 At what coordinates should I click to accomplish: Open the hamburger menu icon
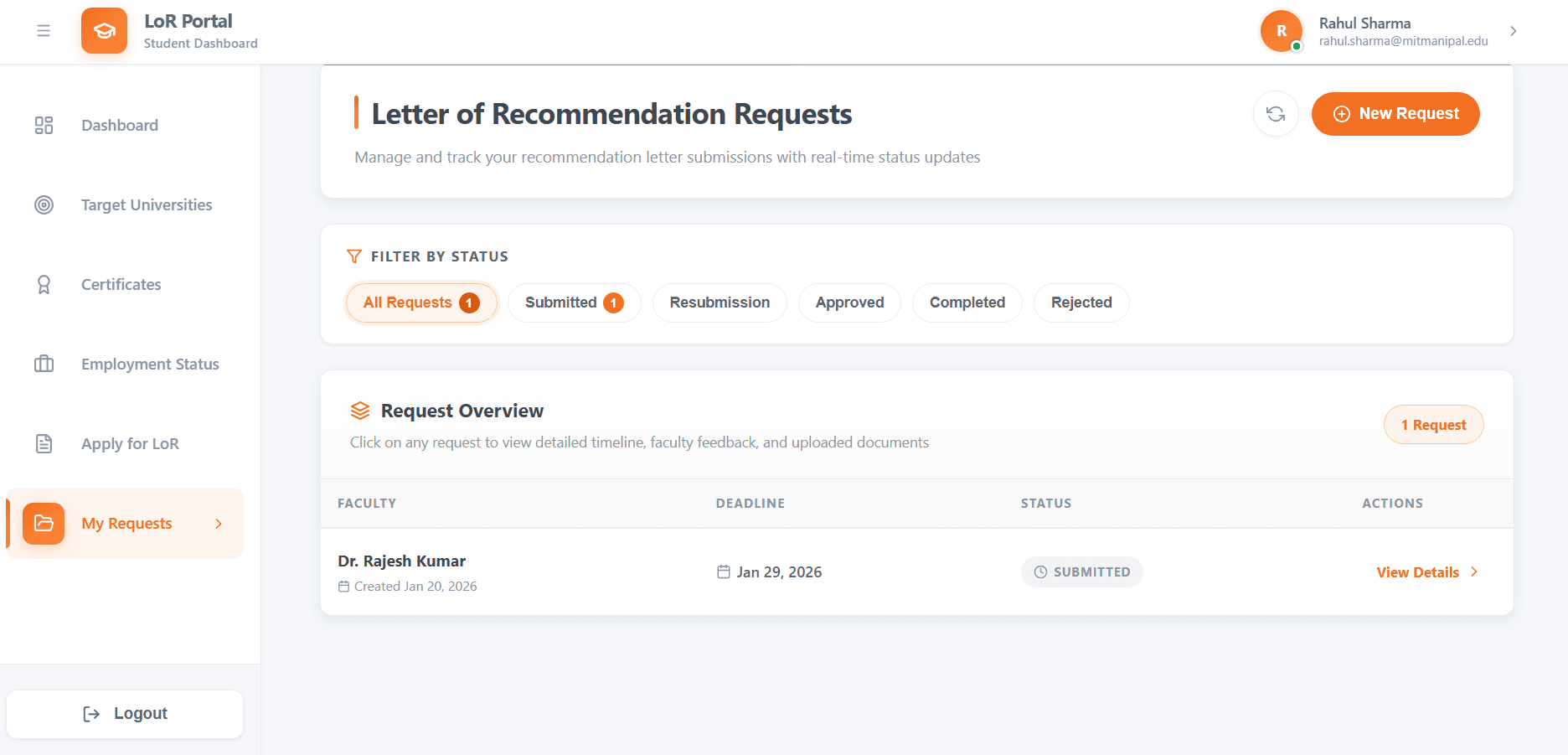click(x=44, y=31)
